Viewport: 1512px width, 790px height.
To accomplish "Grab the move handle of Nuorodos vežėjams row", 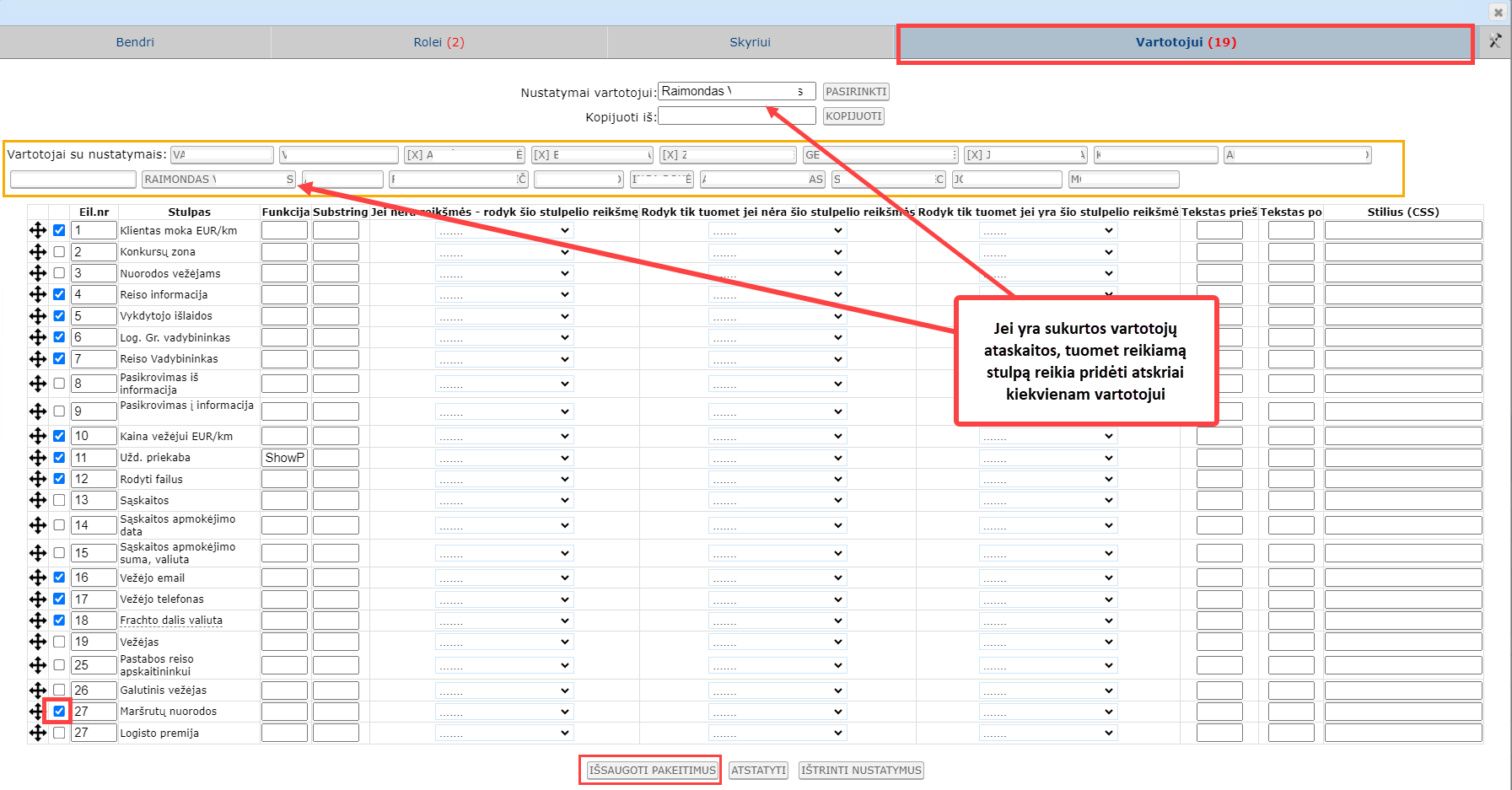I will [38, 273].
